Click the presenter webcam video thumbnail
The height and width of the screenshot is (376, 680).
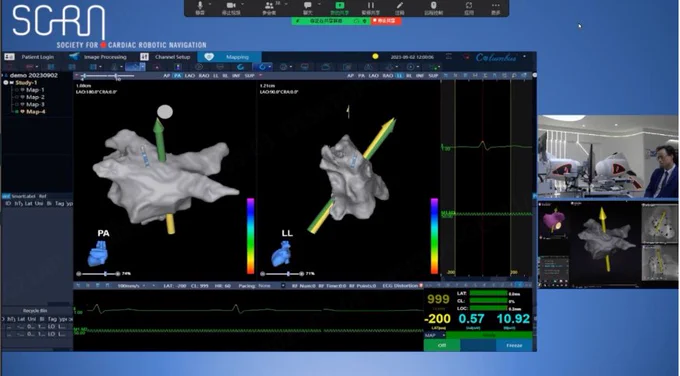pos(608,156)
